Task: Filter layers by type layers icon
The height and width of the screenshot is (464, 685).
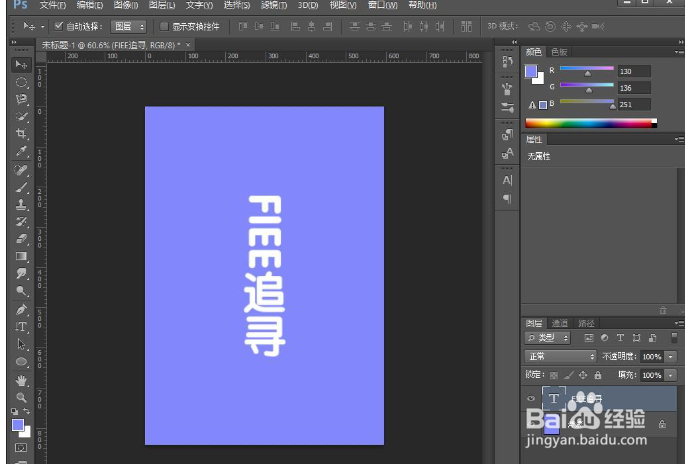Action: (620, 338)
